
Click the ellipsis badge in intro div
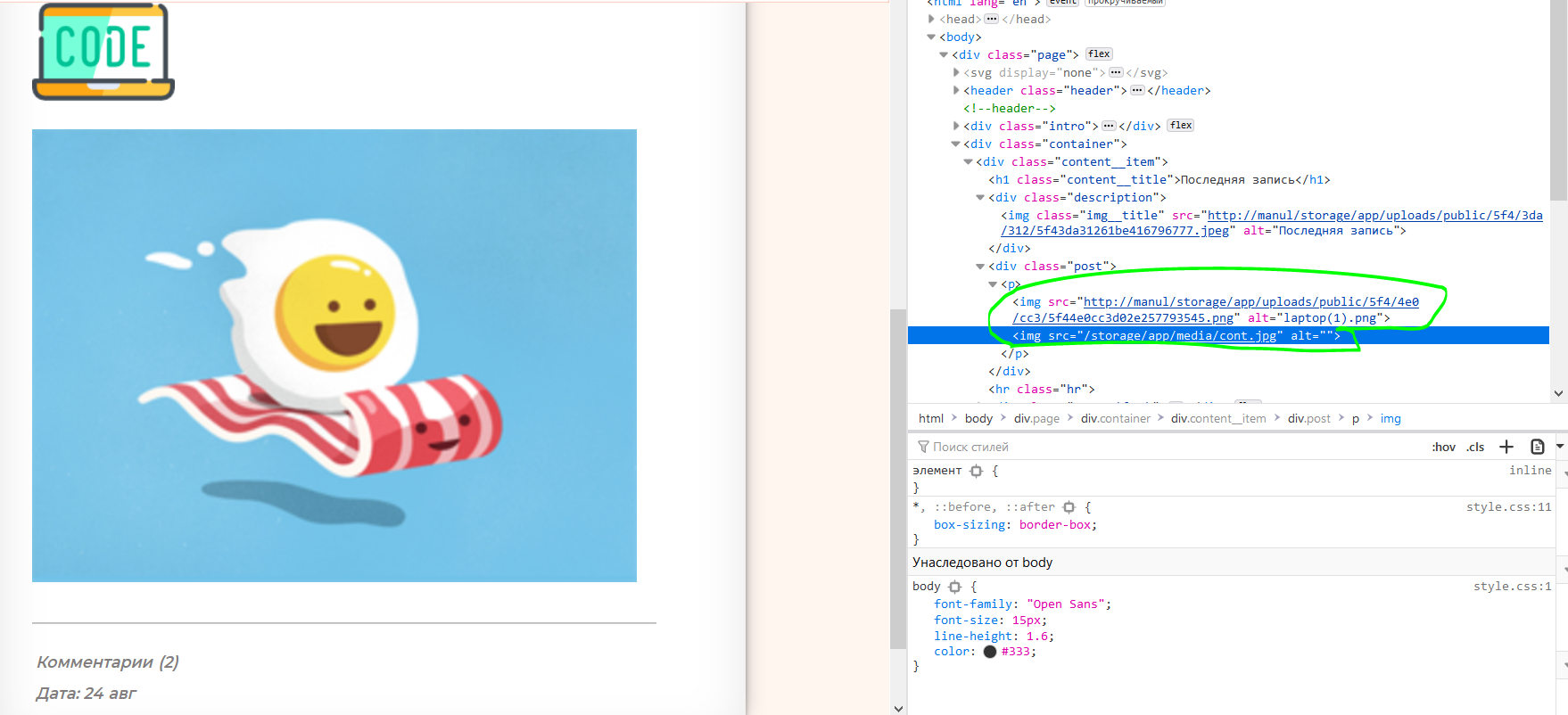click(1109, 126)
